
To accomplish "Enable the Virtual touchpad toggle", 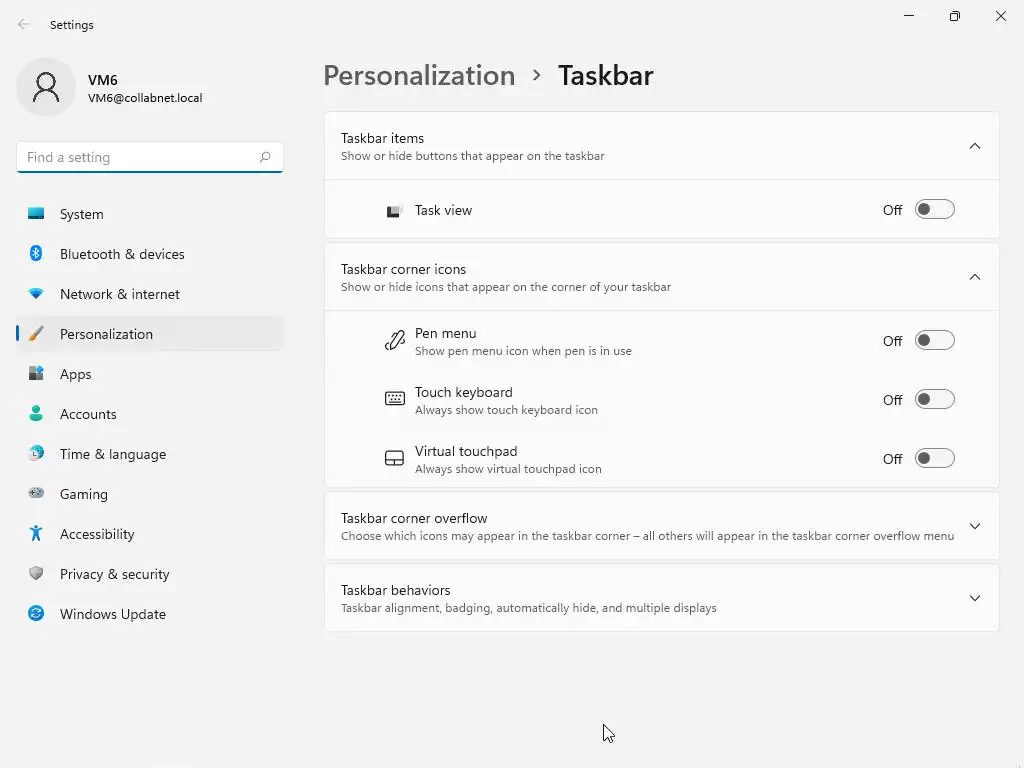I will [934, 459].
